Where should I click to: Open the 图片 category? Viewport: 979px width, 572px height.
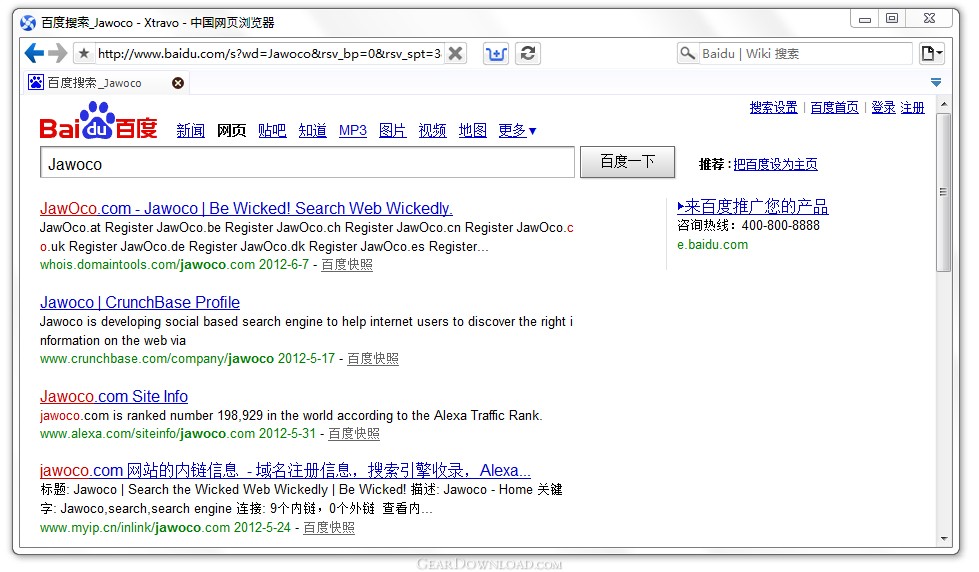pyautogui.click(x=393, y=131)
